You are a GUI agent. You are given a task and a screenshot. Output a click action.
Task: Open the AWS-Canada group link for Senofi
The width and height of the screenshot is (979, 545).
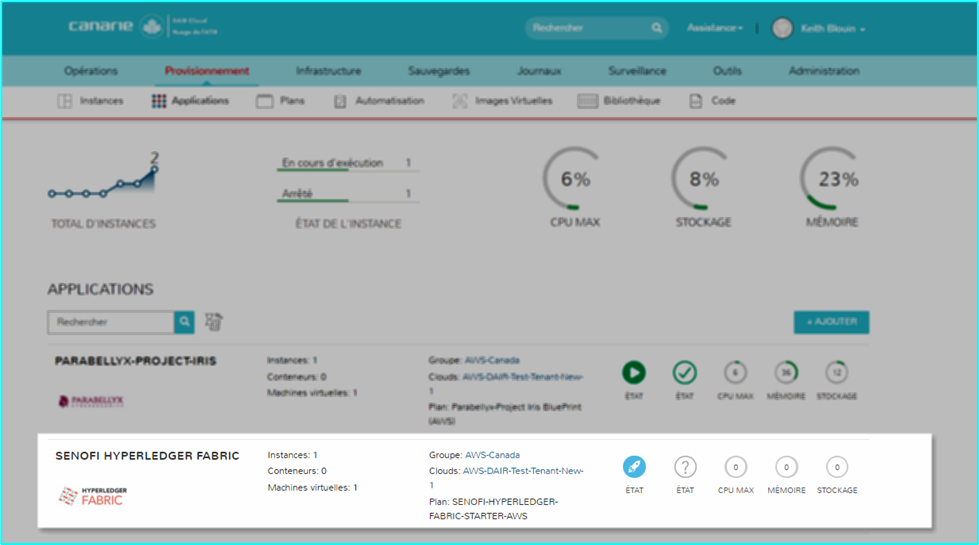(492, 455)
